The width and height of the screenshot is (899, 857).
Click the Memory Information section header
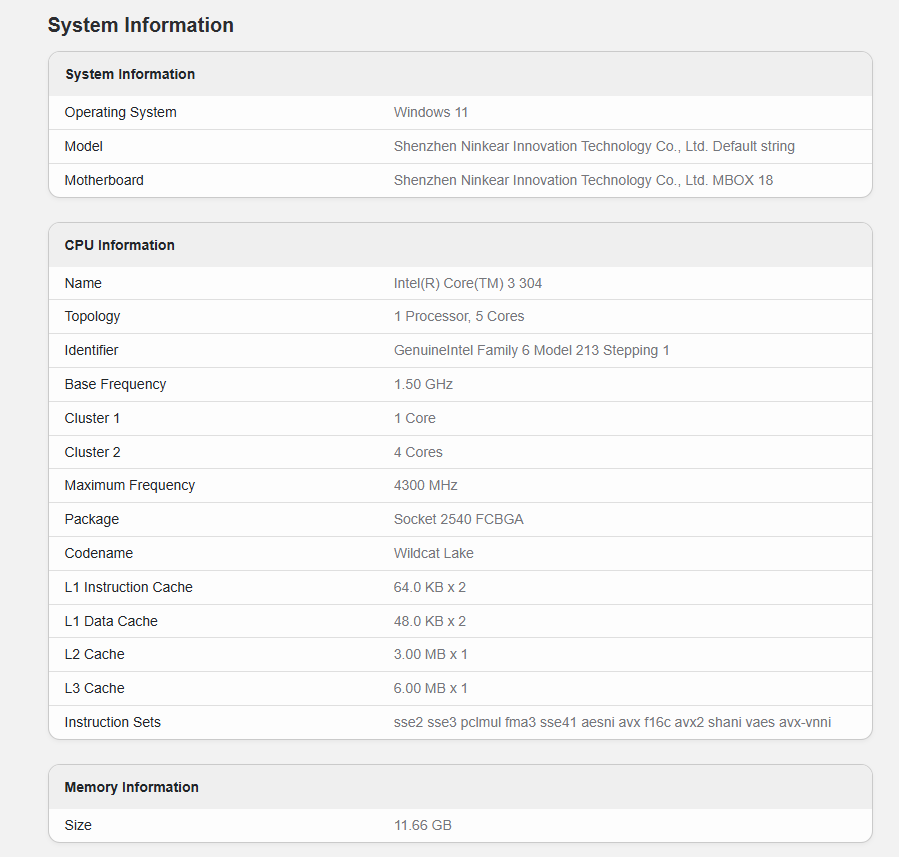pos(131,787)
